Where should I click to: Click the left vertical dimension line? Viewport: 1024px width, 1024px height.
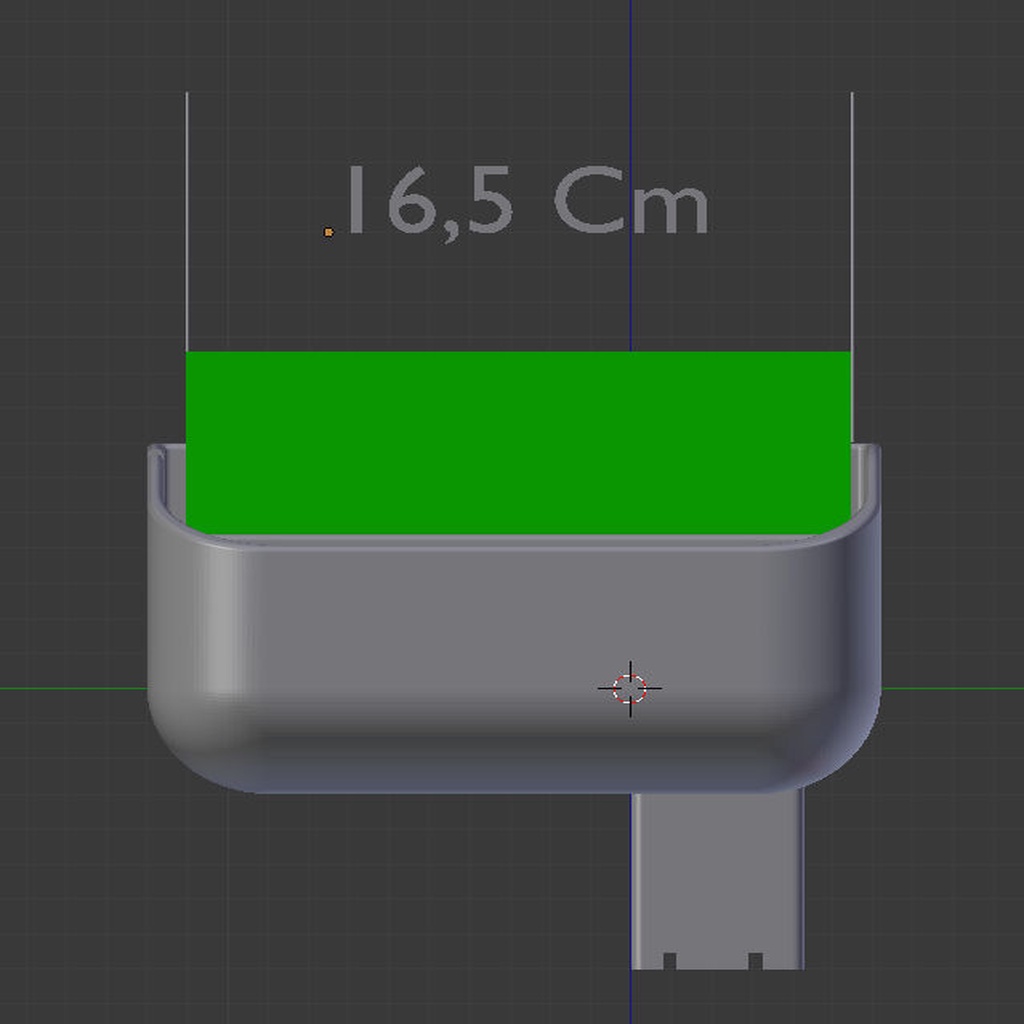187,220
